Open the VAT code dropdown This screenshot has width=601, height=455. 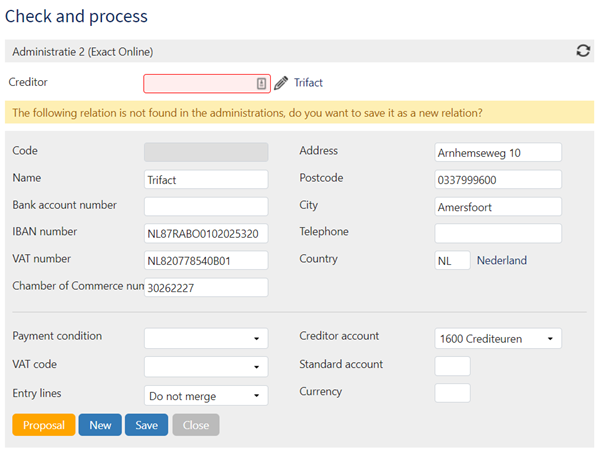click(206, 367)
